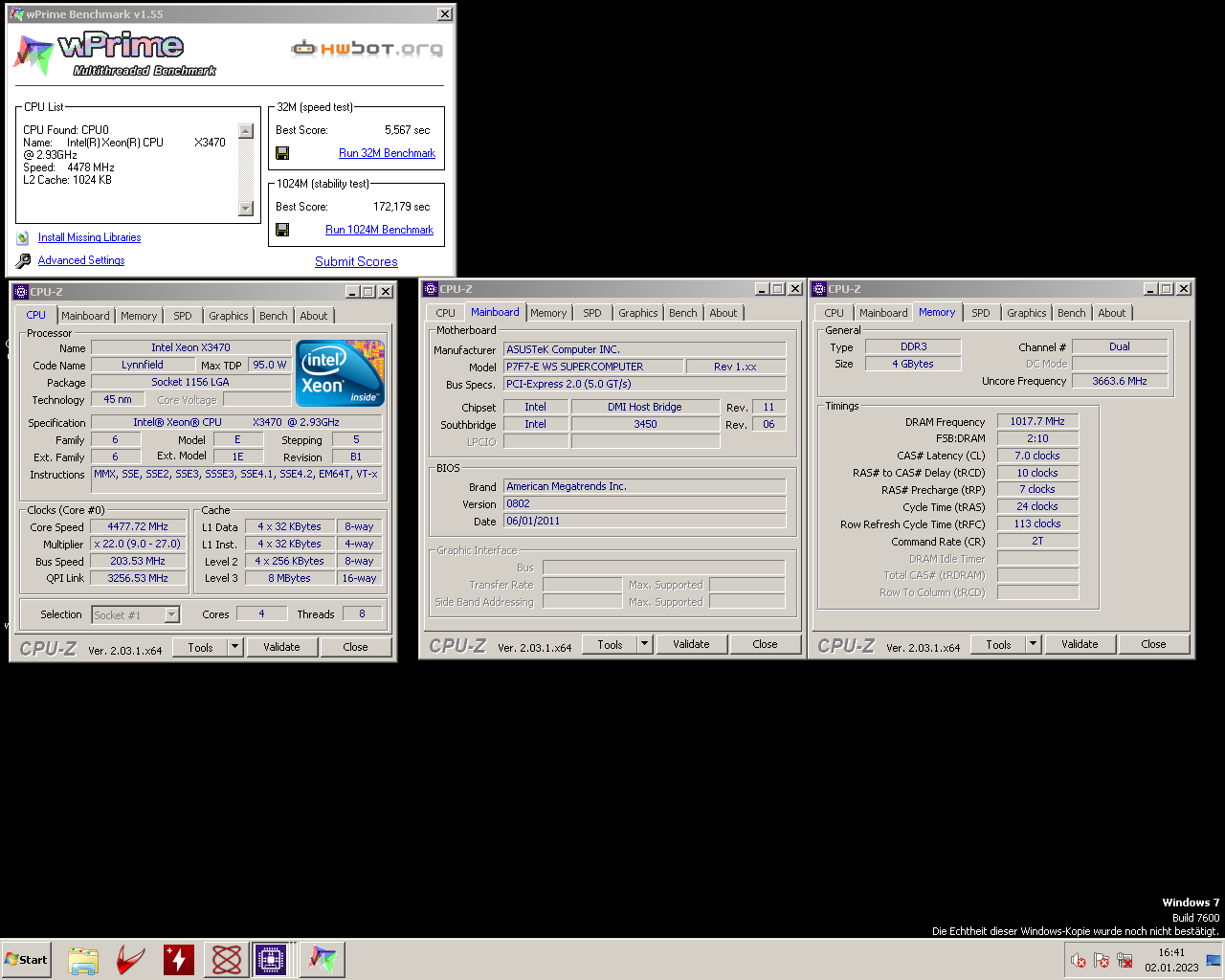
Task: Open the Windows Start button
Action: point(27,960)
